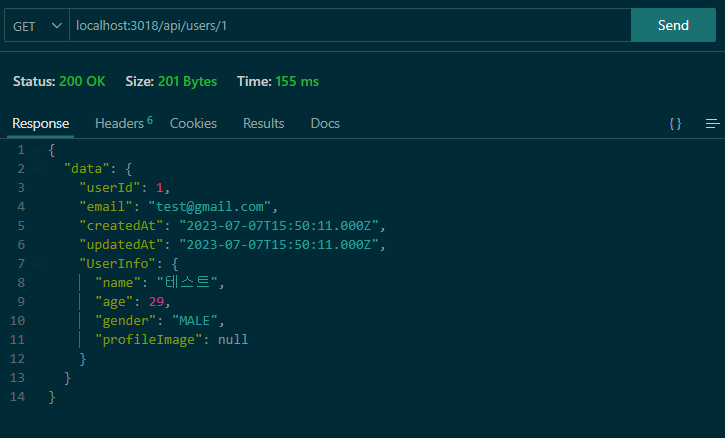Click the "userId" key
This screenshot has height=438, width=725.
(110, 187)
